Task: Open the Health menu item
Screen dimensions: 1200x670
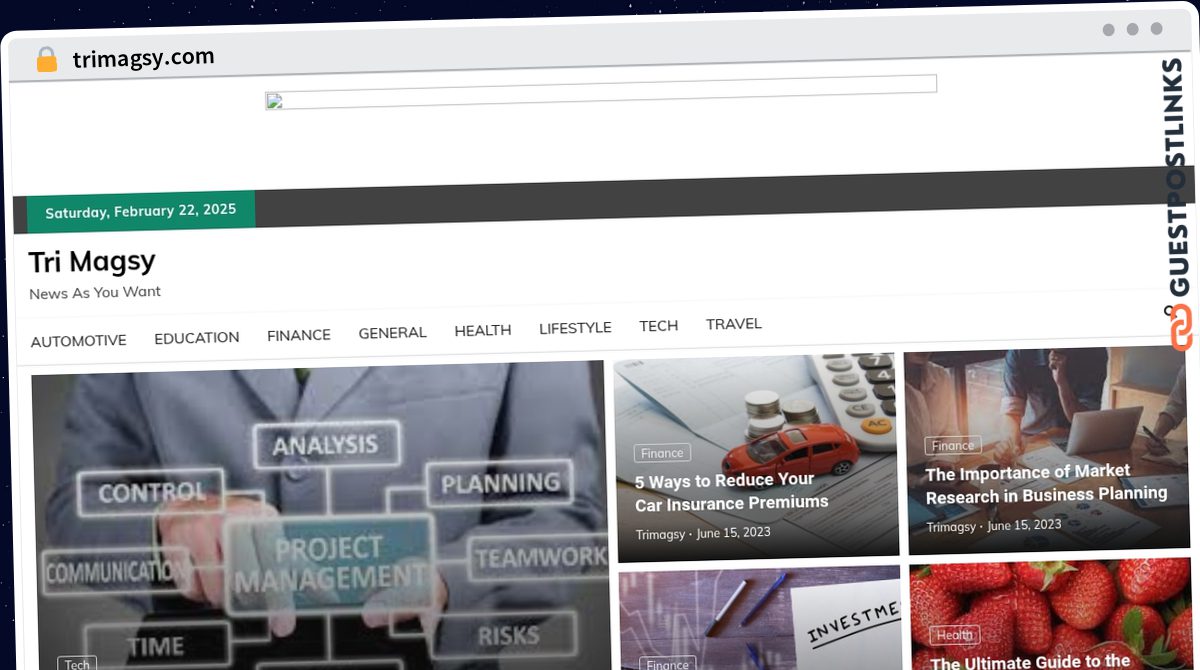Action: coord(483,330)
